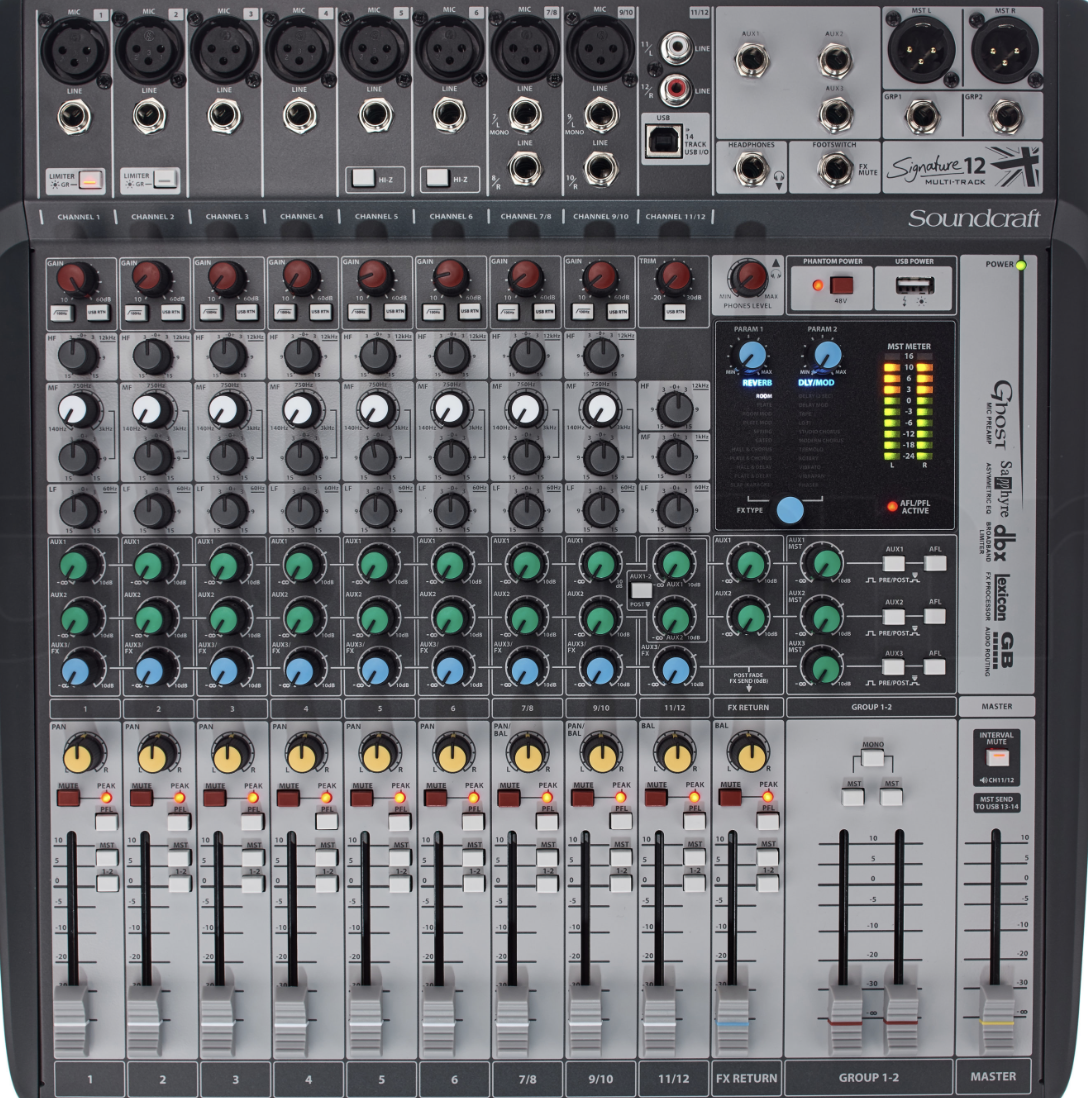Click the PARAM 2 DLY/MOD knob
Viewport: 1088px width, 1098px height.
[826, 357]
